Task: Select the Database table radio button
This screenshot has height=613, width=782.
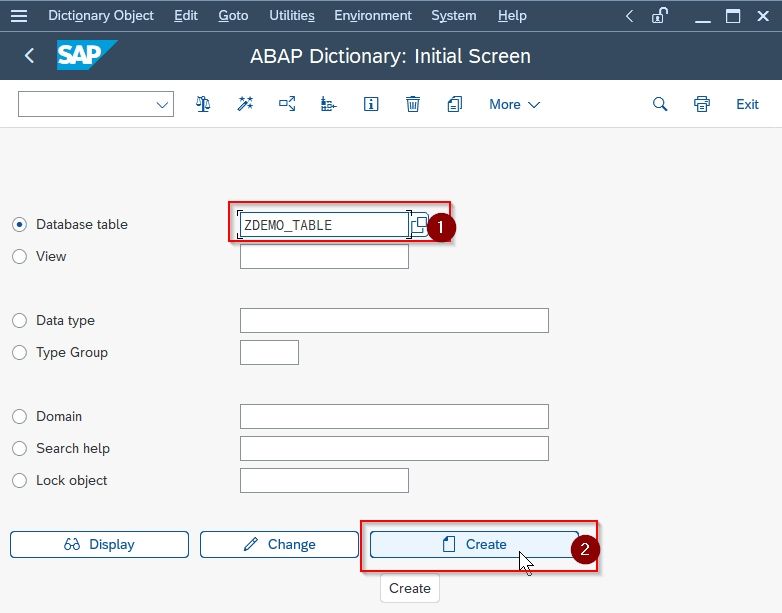Action: 19,224
